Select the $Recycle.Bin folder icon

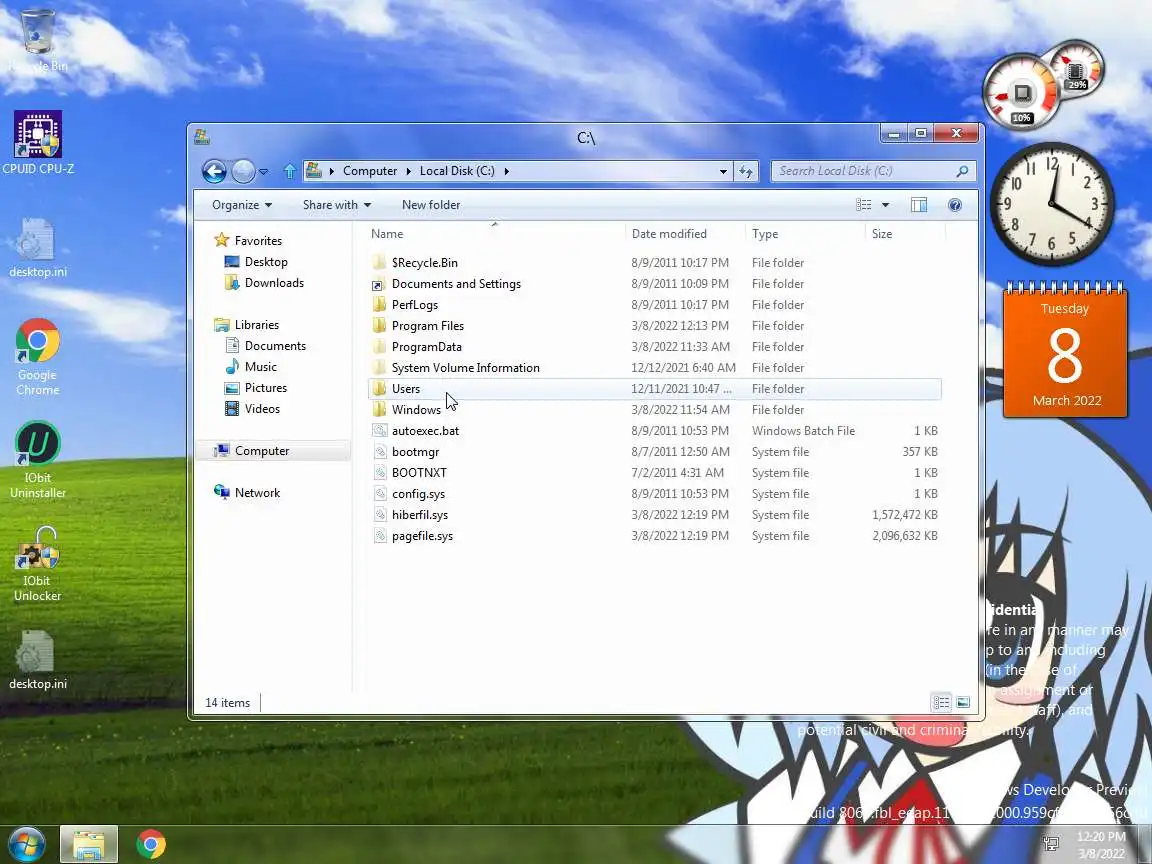click(379, 262)
